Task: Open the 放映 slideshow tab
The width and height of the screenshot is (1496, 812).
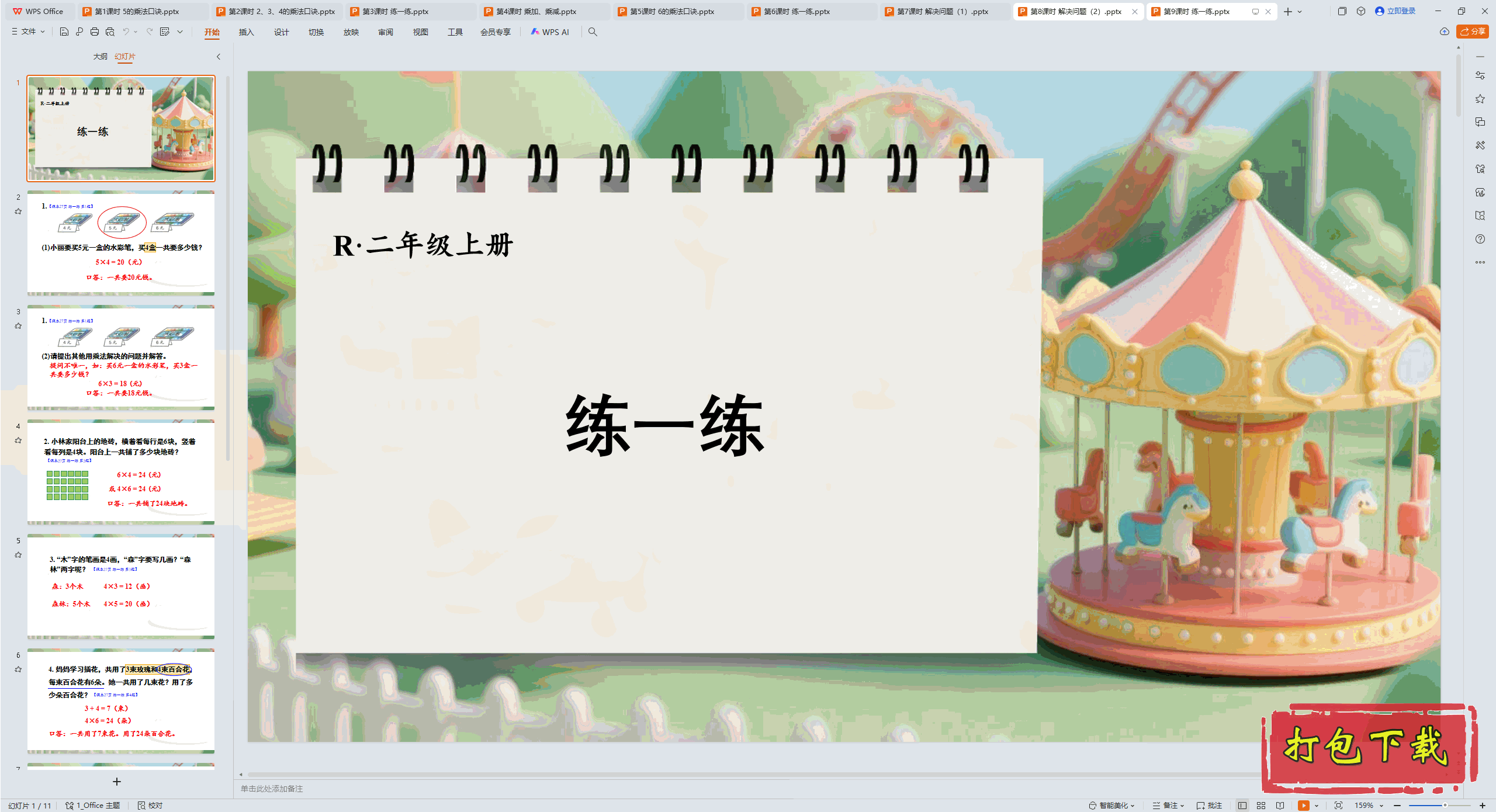Action: [351, 32]
